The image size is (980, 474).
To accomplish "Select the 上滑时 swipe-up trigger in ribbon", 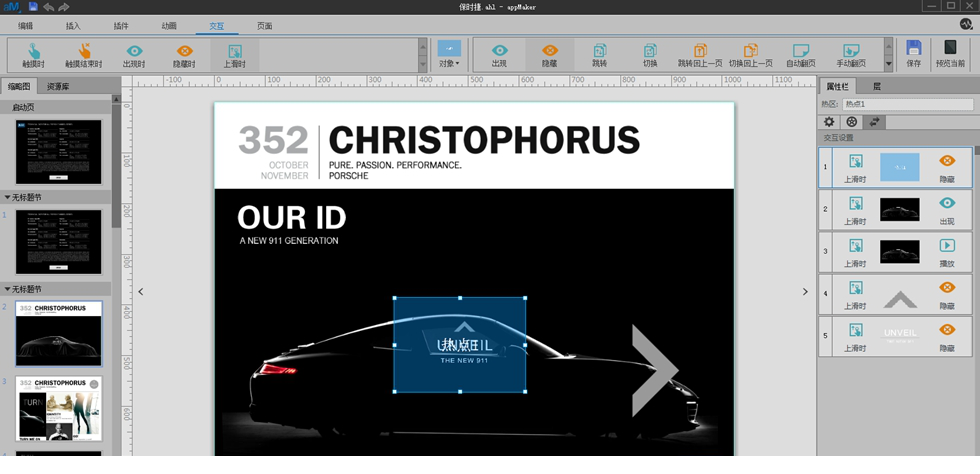I will [234, 55].
